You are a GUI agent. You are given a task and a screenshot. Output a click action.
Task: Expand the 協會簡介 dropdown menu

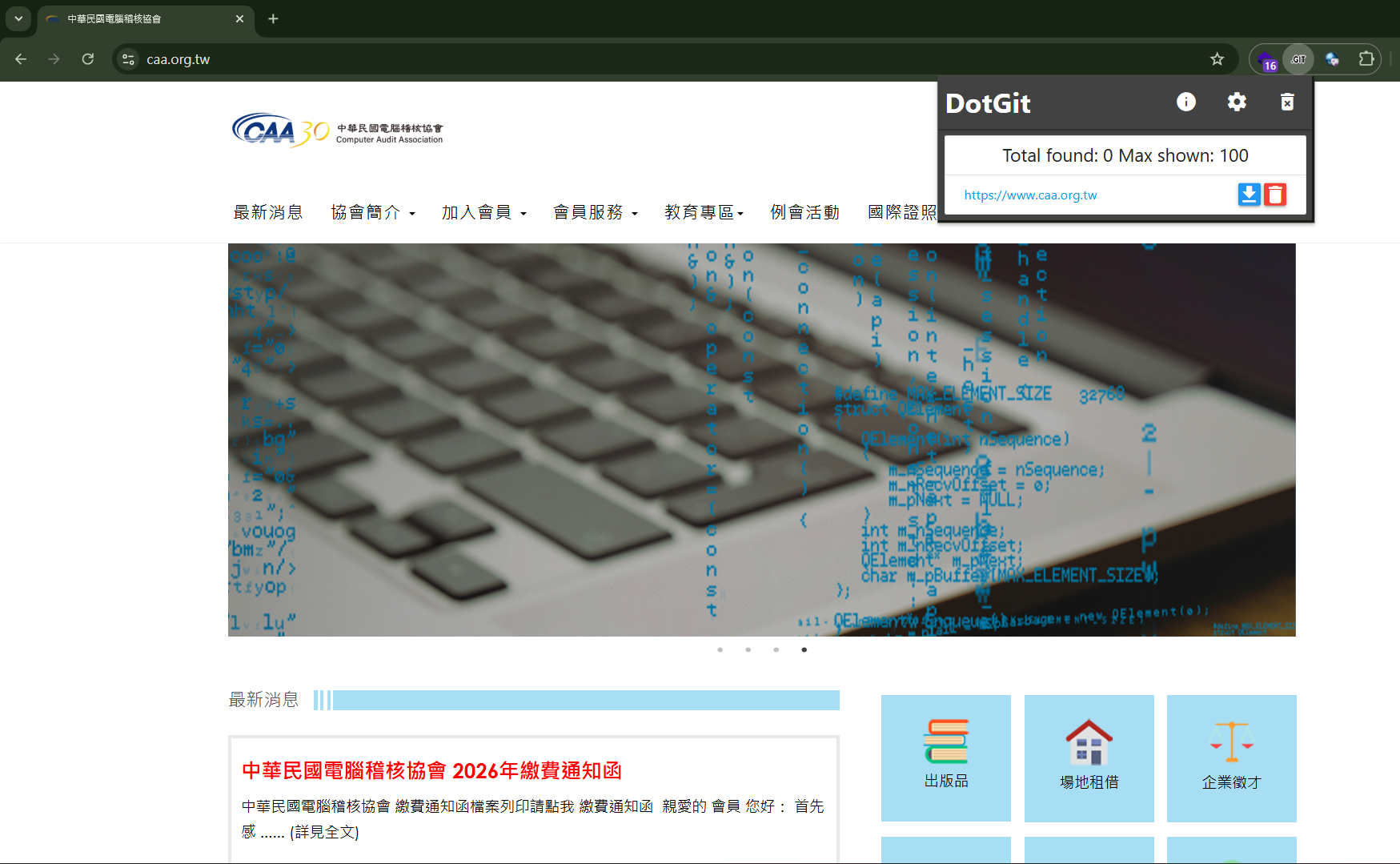pyautogui.click(x=373, y=212)
